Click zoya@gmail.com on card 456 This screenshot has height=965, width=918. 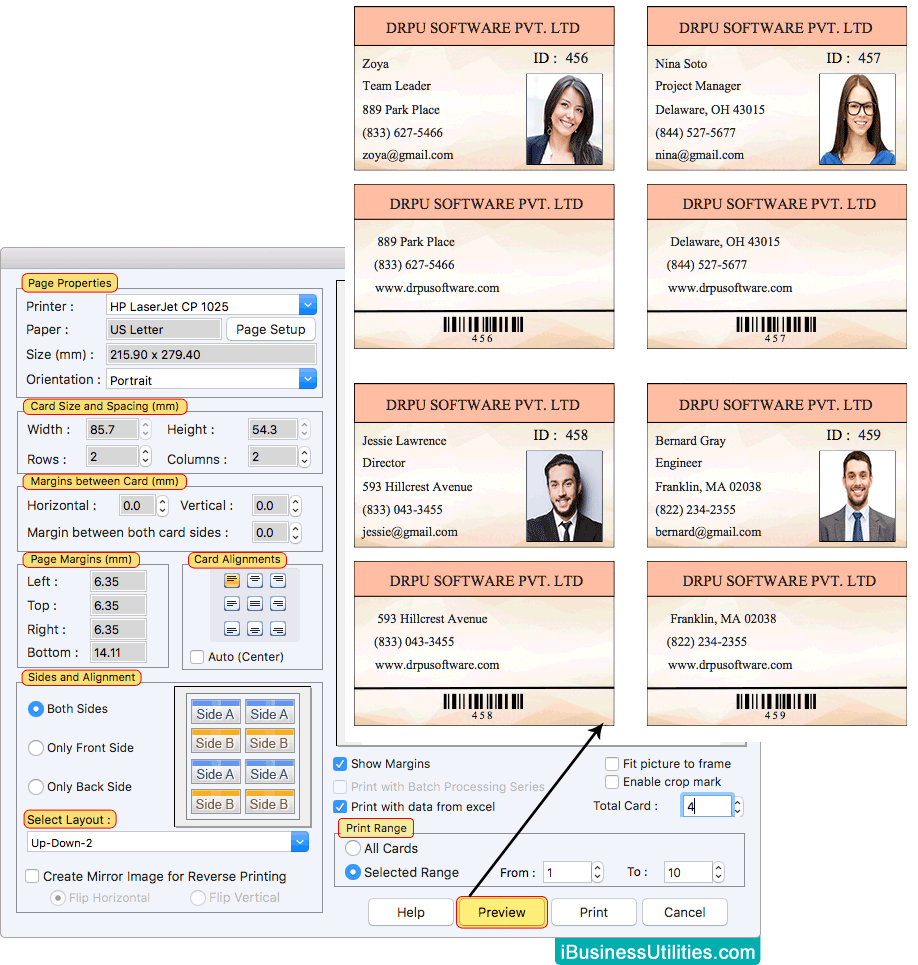coord(408,155)
